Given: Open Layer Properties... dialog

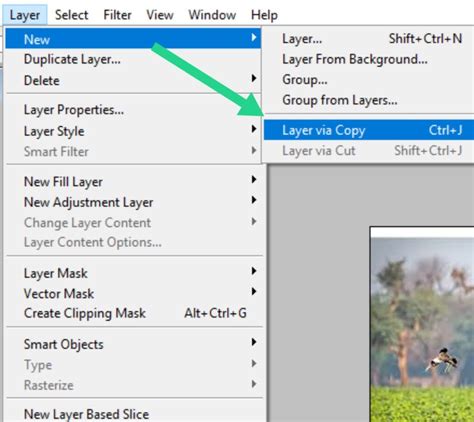Looking at the screenshot, I should [x=133, y=110].
